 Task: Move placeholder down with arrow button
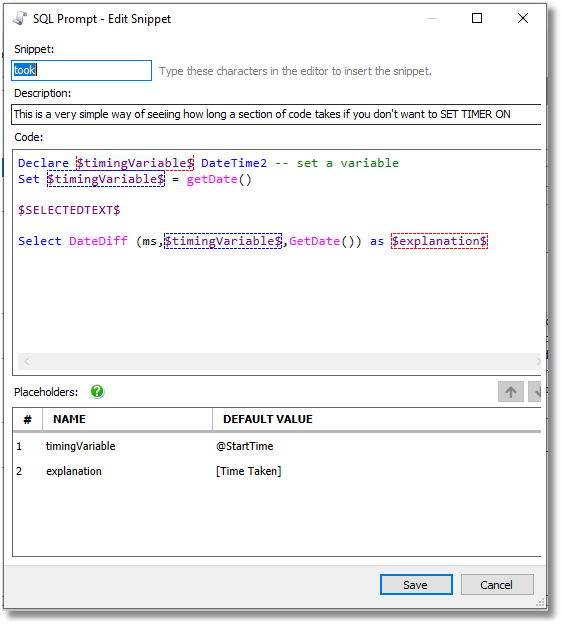tap(535, 391)
